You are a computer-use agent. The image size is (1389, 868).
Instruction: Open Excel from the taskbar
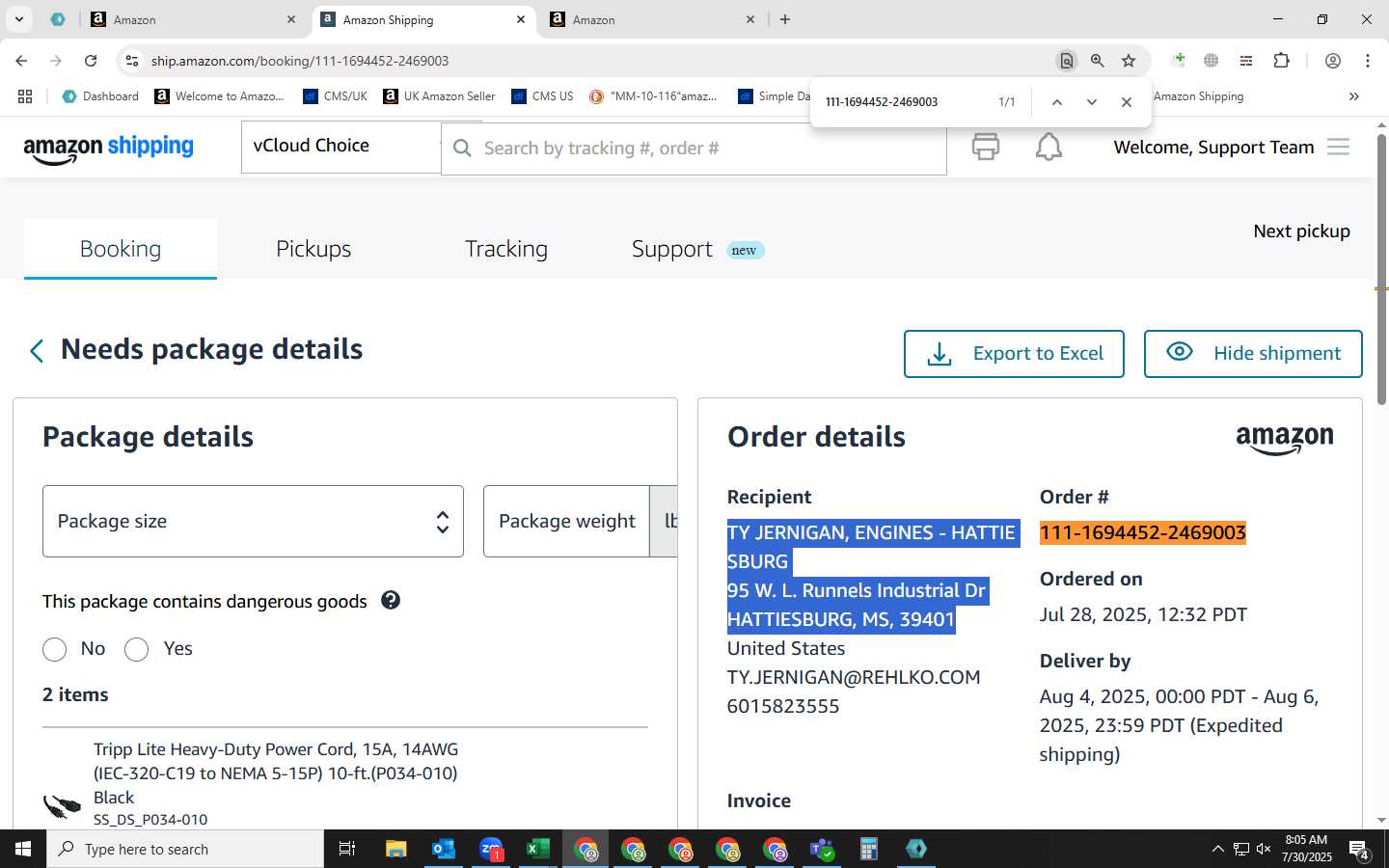click(x=538, y=849)
